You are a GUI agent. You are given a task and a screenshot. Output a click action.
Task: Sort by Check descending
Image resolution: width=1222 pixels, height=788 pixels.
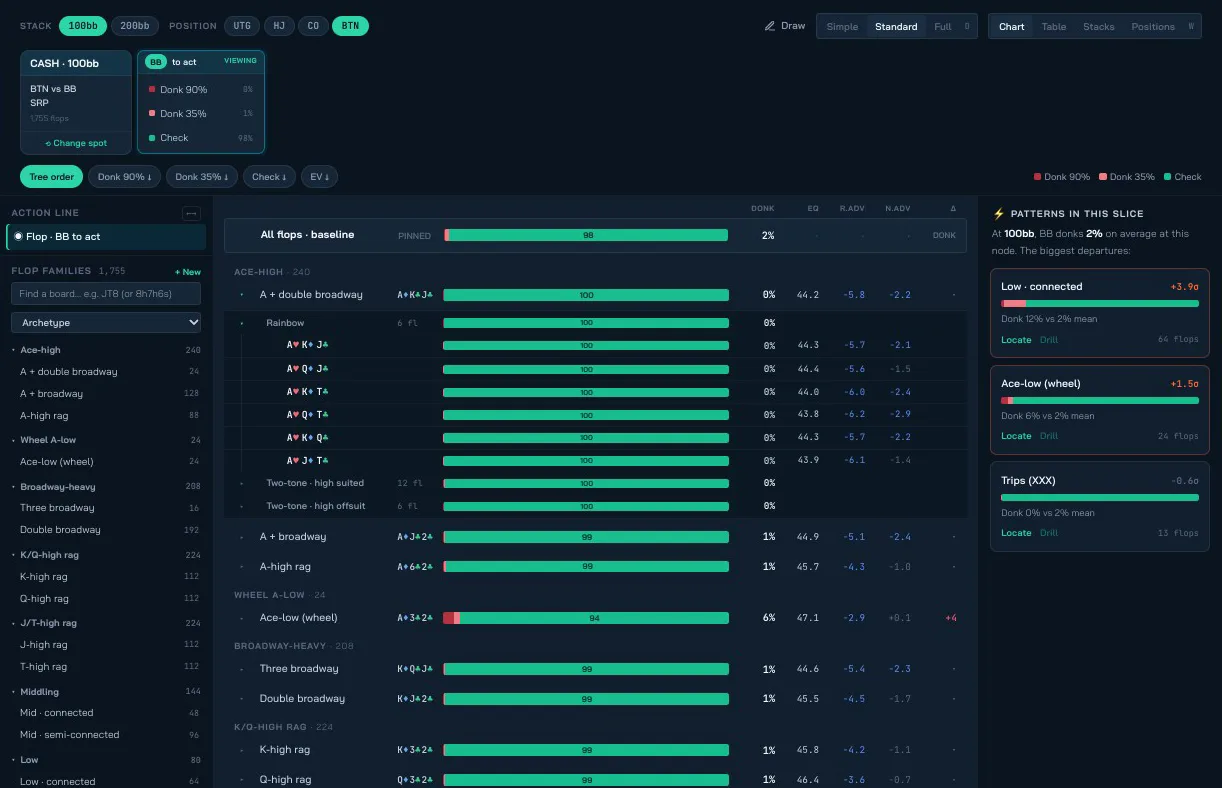pos(269,177)
